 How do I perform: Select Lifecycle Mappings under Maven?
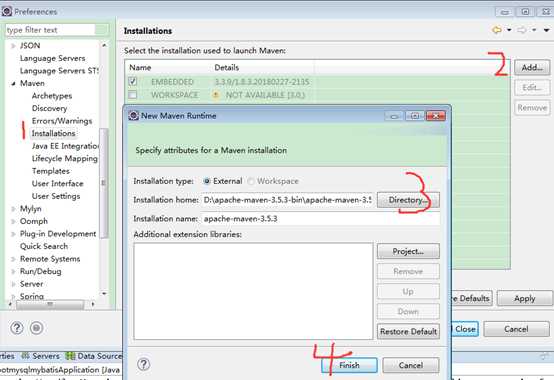[x=65, y=159]
